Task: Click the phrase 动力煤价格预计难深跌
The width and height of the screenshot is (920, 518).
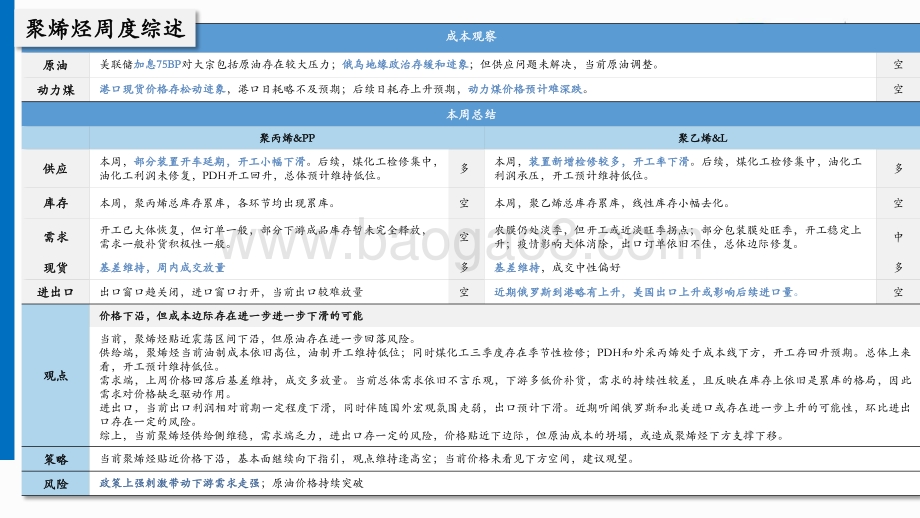Action: click(525, 89)
